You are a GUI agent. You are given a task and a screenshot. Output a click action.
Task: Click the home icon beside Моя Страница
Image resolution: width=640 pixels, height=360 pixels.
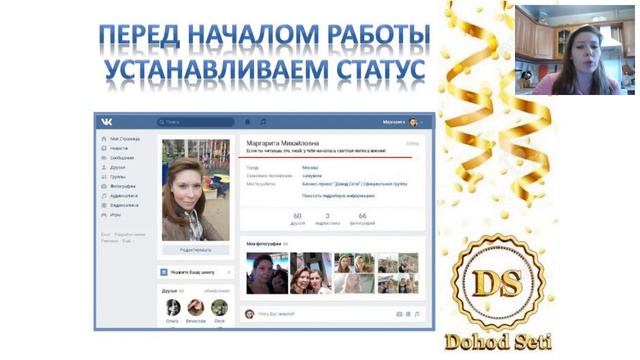(x=104, y=139)
